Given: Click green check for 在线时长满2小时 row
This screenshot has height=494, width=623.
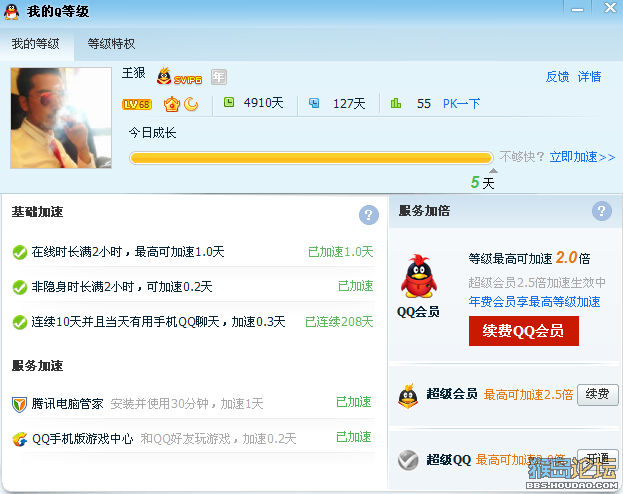Looking at the screenshot, I should (x=20, y=252).
